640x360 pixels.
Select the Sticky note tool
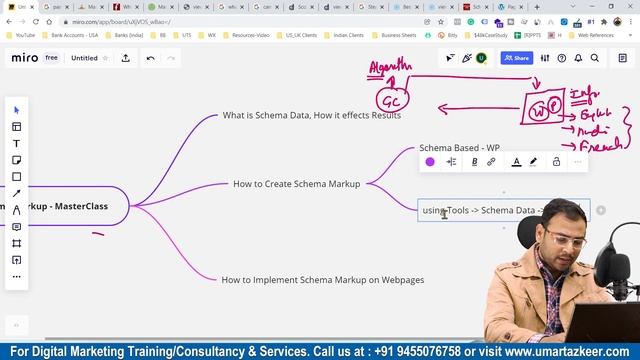(x=16, y=160)
